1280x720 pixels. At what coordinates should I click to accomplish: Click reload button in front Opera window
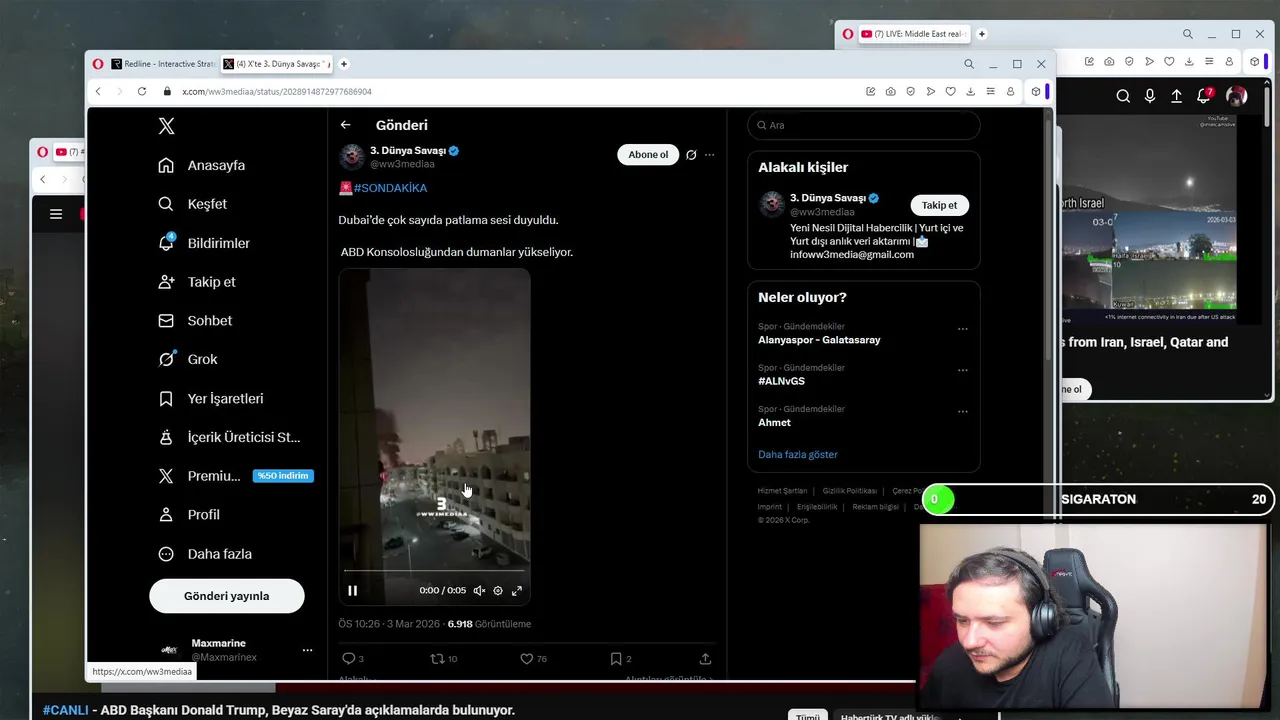coord(141,91)
